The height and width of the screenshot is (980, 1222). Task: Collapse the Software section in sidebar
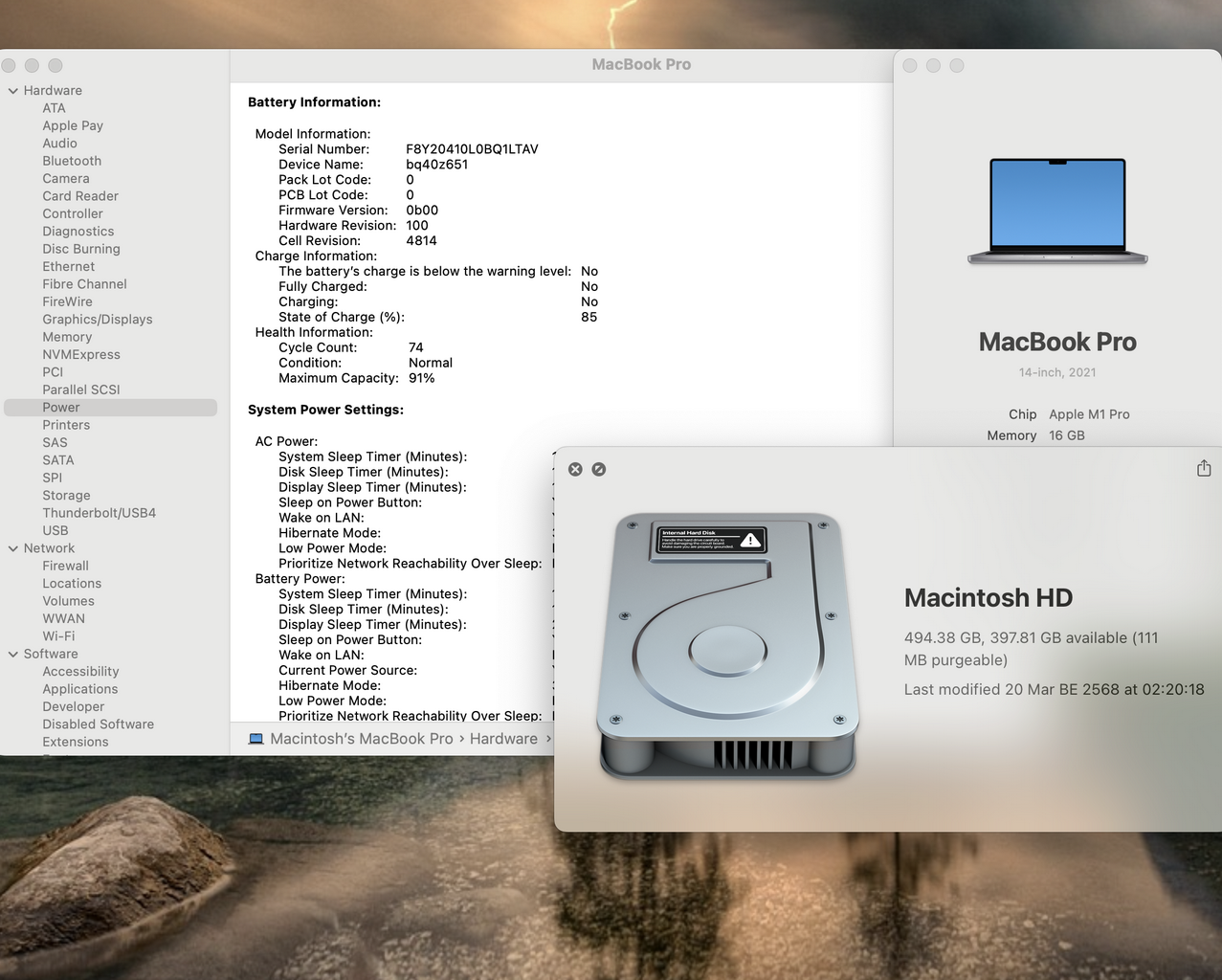(13, 655)
